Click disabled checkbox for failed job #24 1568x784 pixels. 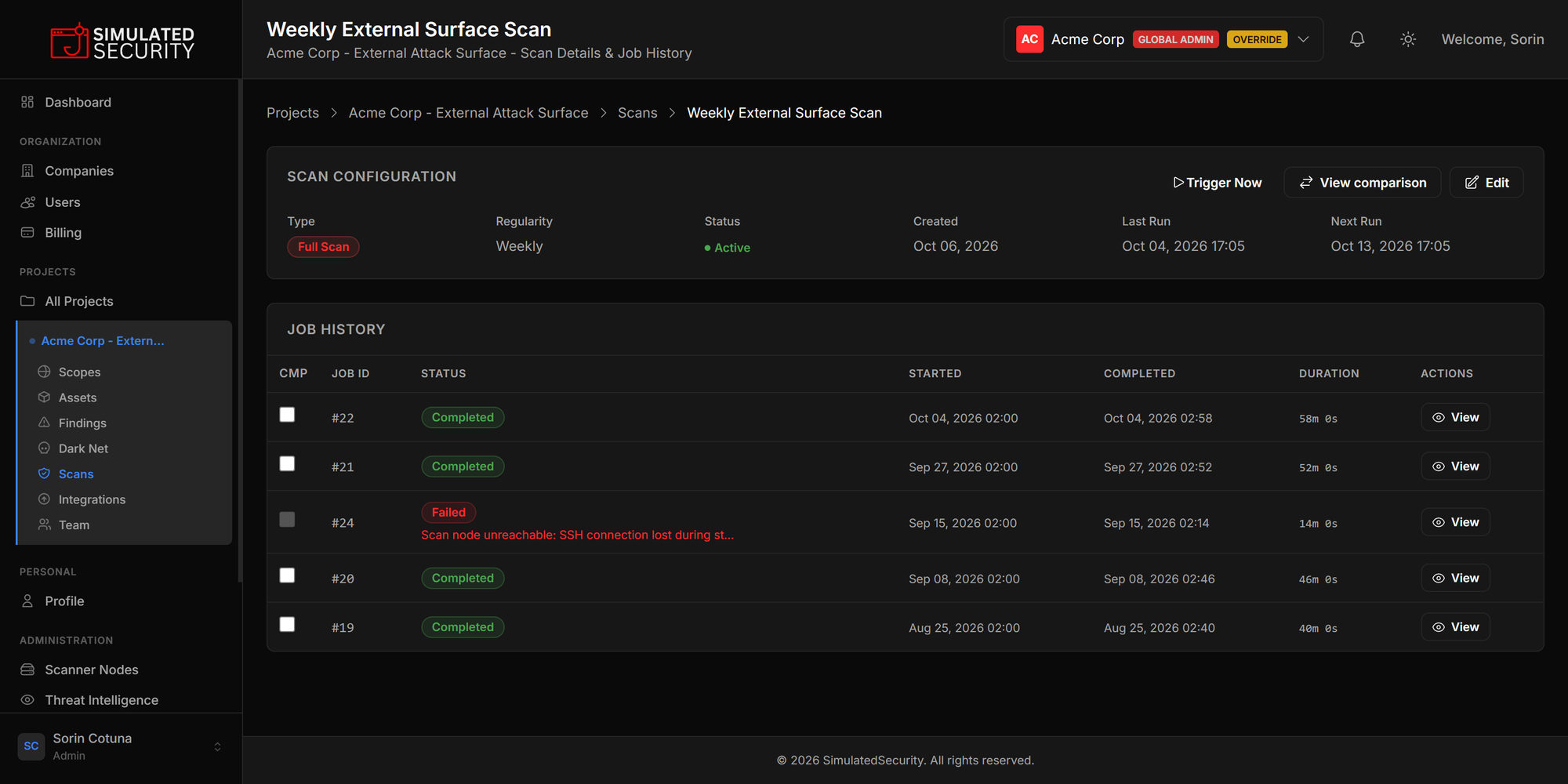287,519
